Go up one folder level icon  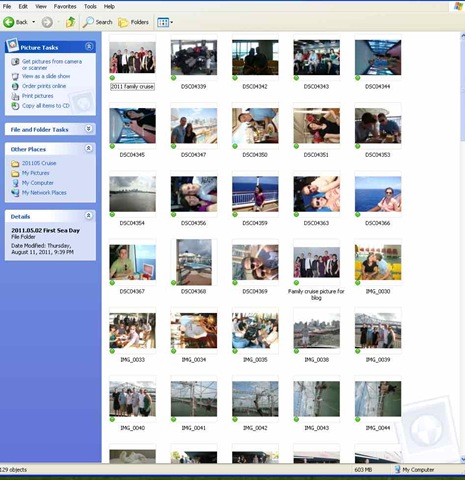(x=70, y=22)
